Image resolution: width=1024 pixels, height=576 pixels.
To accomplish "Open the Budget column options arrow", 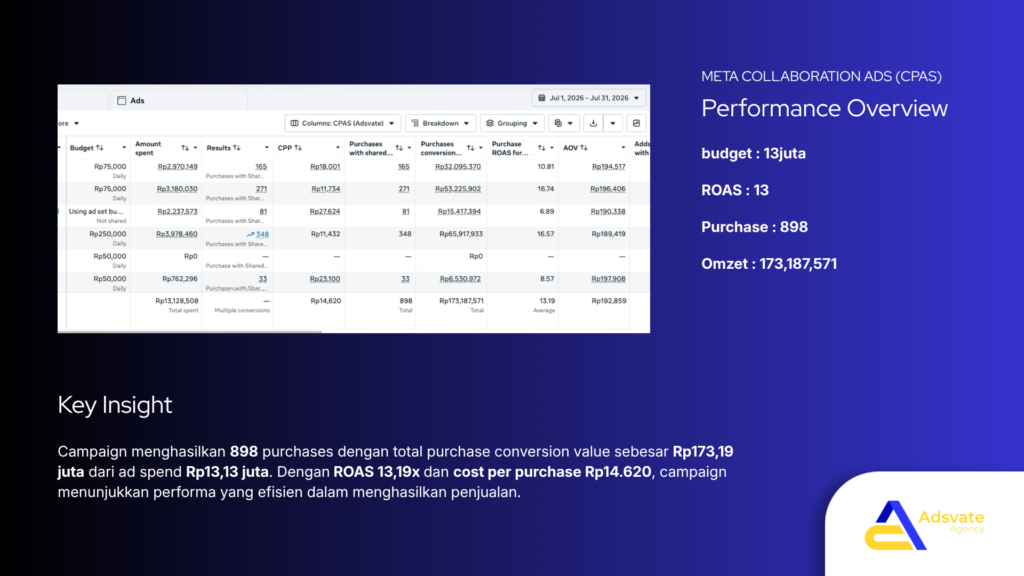I will 124,148.
